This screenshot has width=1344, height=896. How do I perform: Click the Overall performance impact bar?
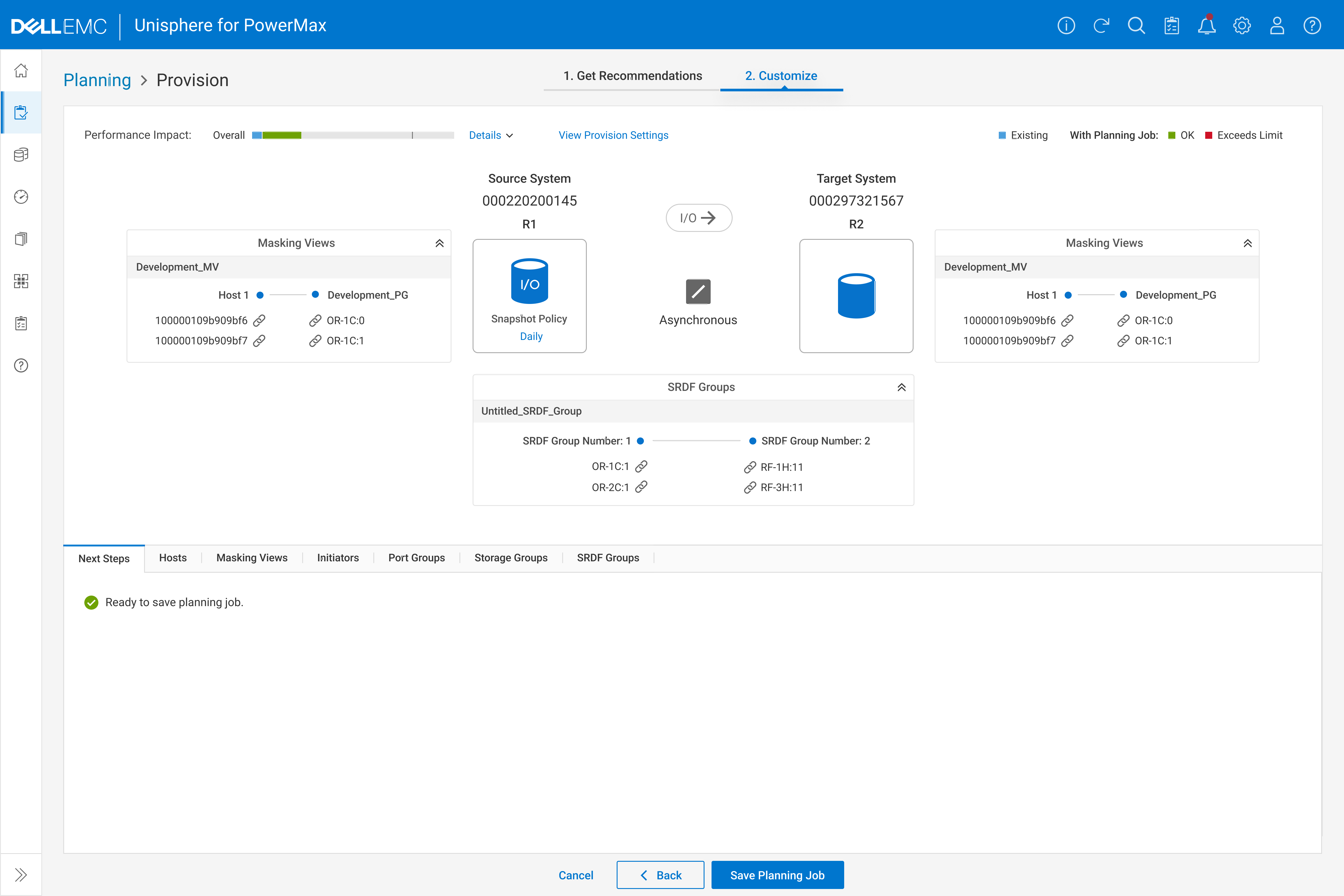353,136
